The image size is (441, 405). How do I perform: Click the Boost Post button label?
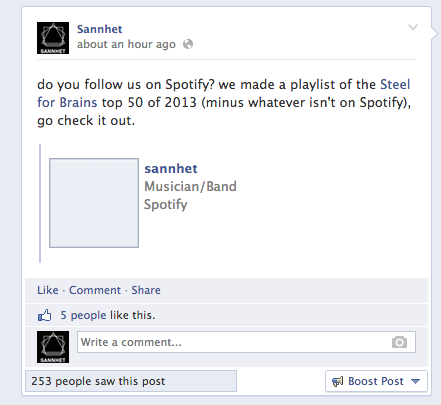point(376,381)
